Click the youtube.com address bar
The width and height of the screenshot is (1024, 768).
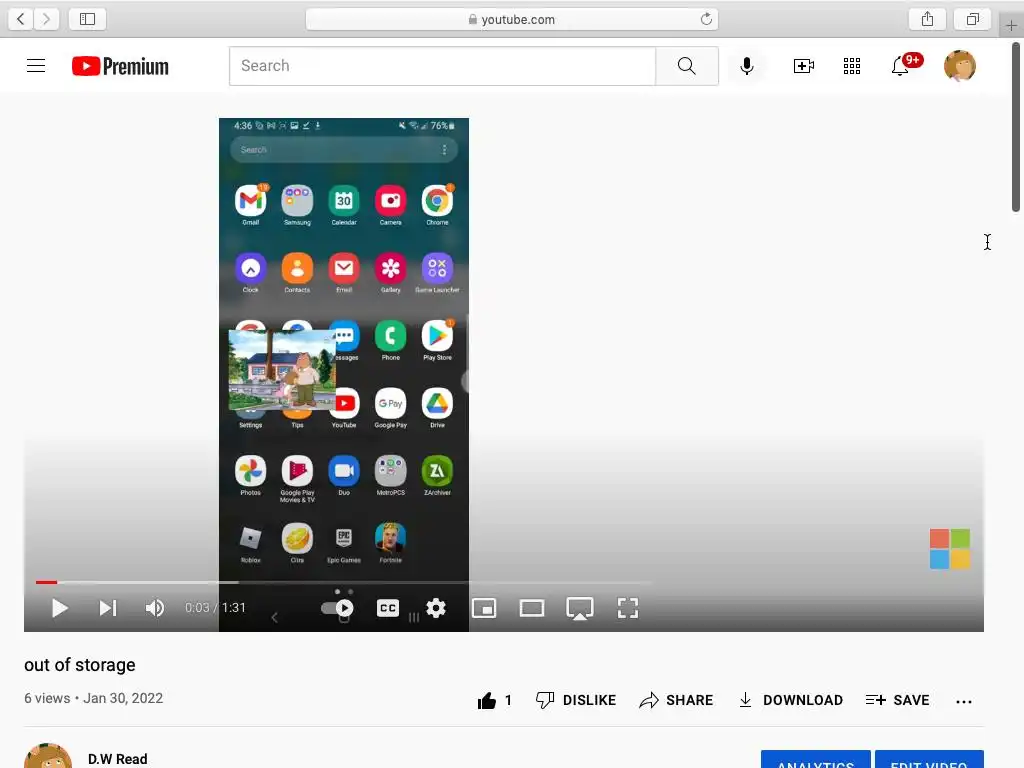click(x=511, y=20)
